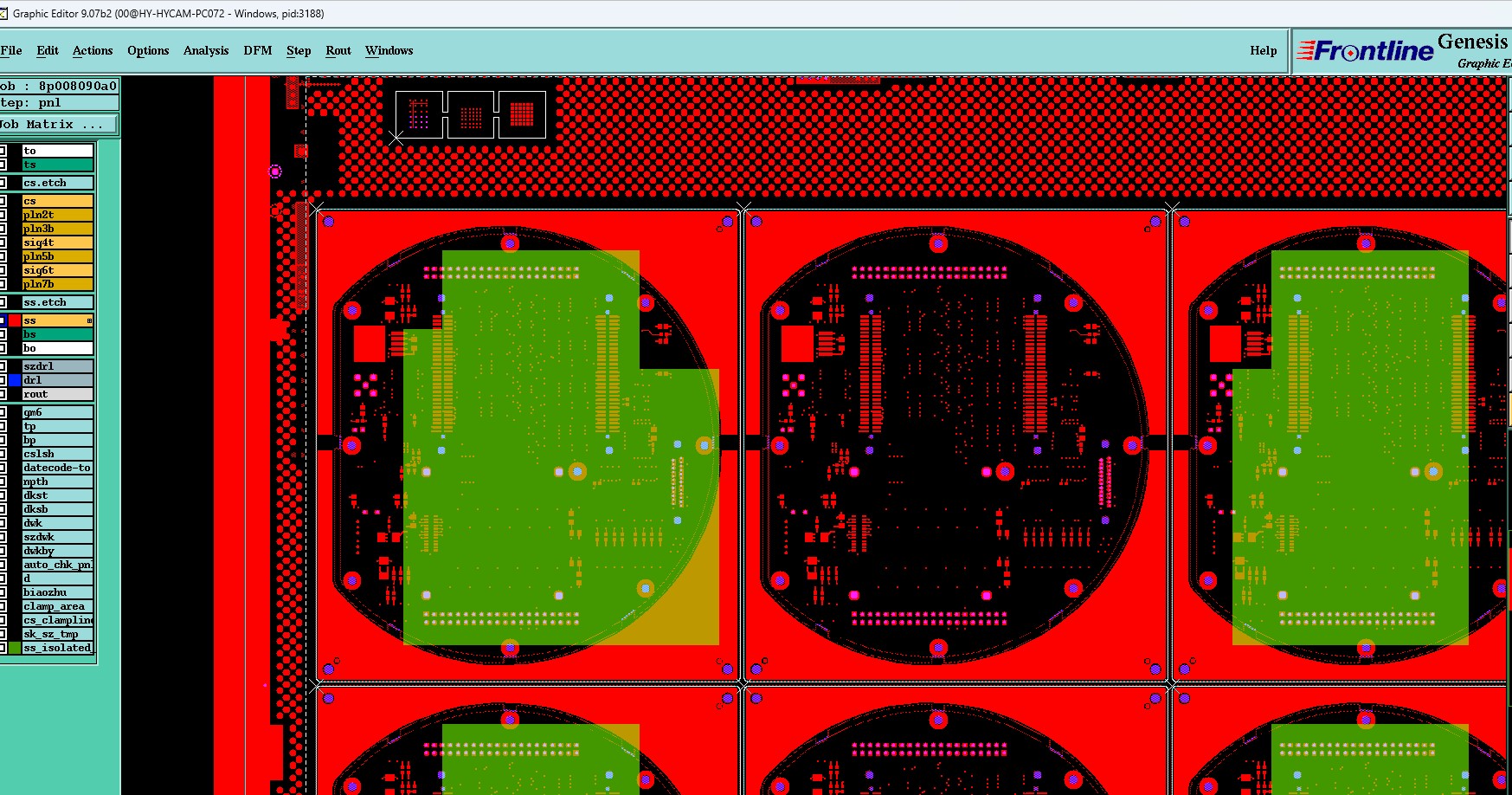Select the dwkby layer row
Screen dimensions: 1512x795
click(x=57, y=551)
